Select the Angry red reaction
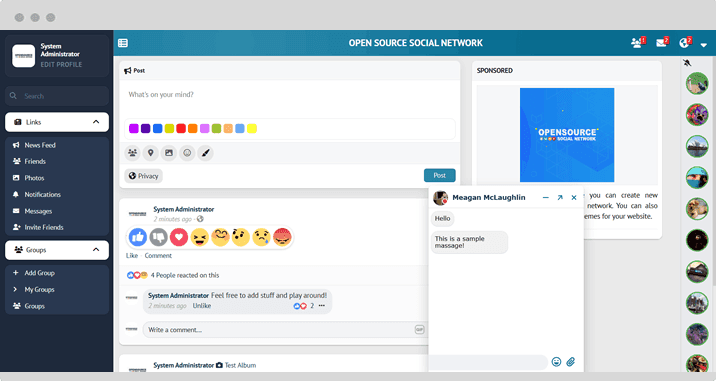The image size is (716, 381). point(282,237)
